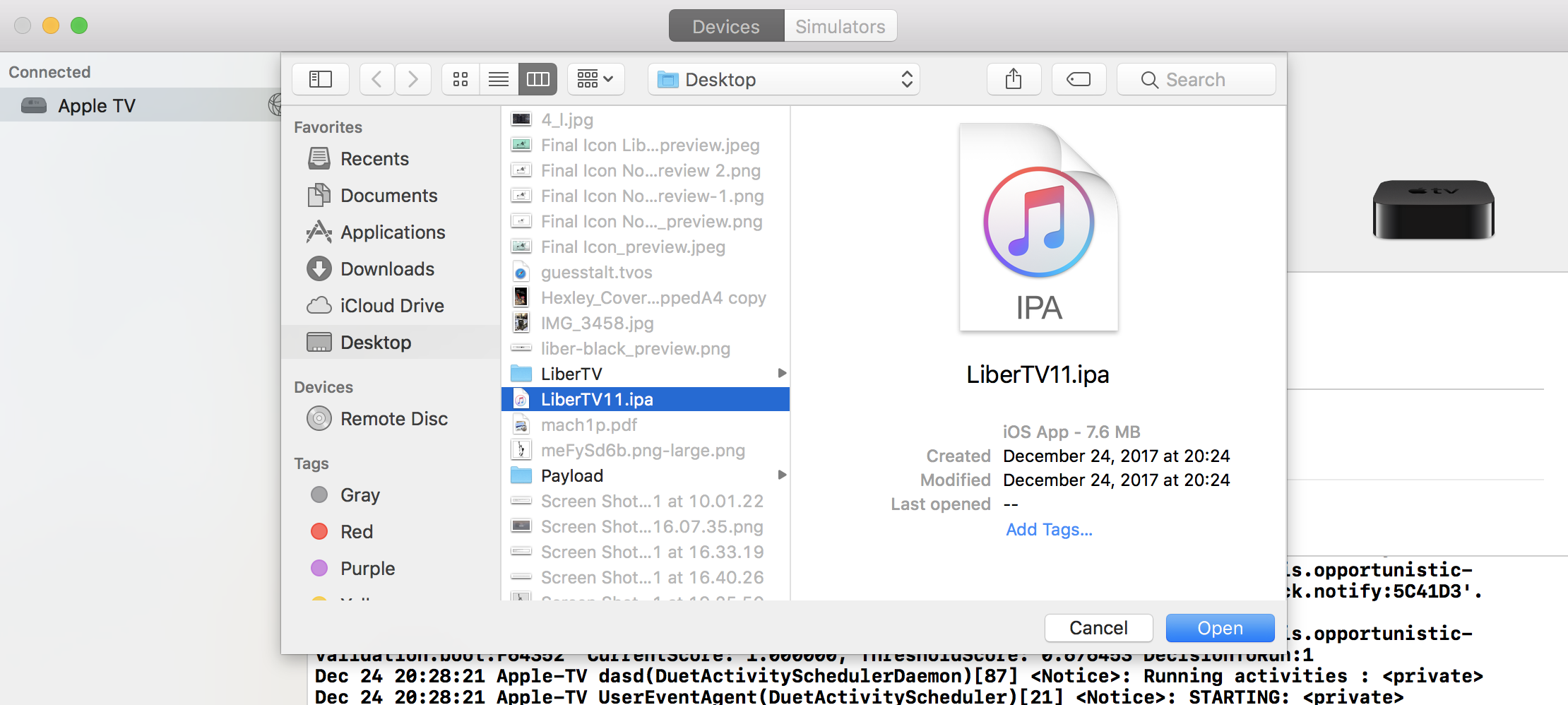Select Remote Disc under Devices
This screenshot has width=1568, height=705.
pos(391,419)
